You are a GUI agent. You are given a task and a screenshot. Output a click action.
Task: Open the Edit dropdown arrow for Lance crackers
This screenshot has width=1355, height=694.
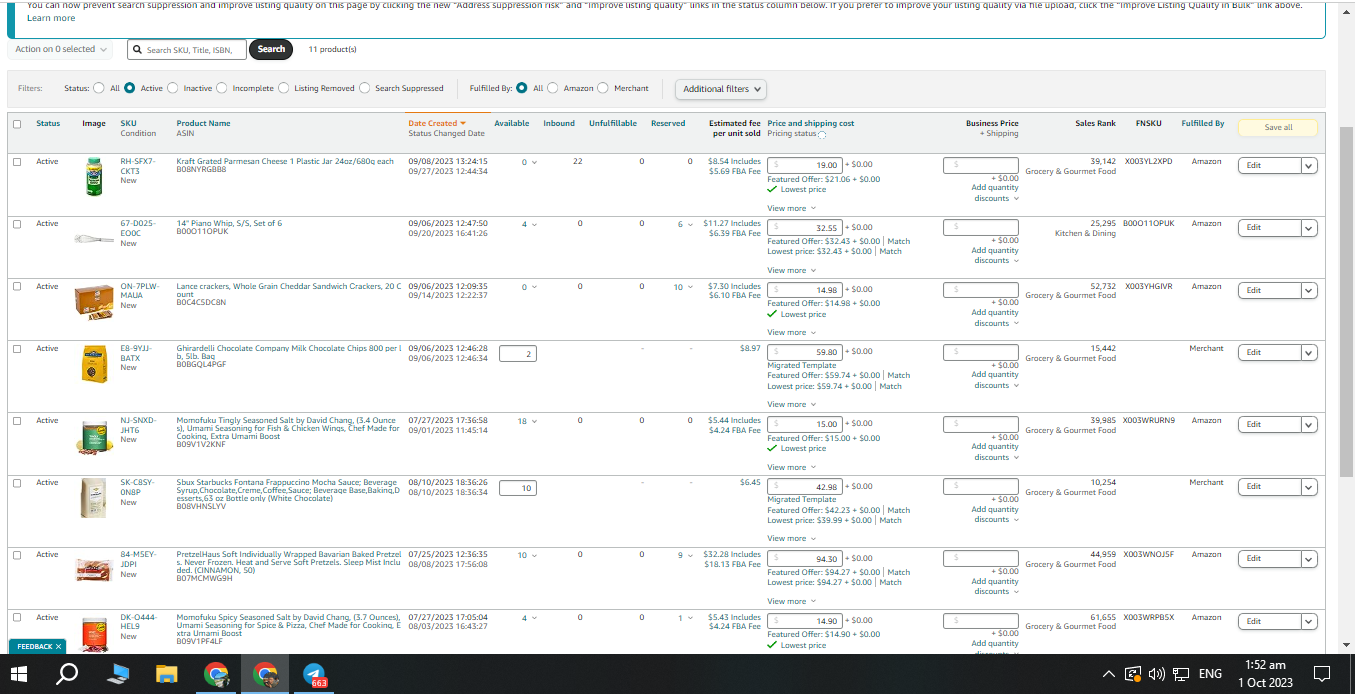tap(1309, 291)
